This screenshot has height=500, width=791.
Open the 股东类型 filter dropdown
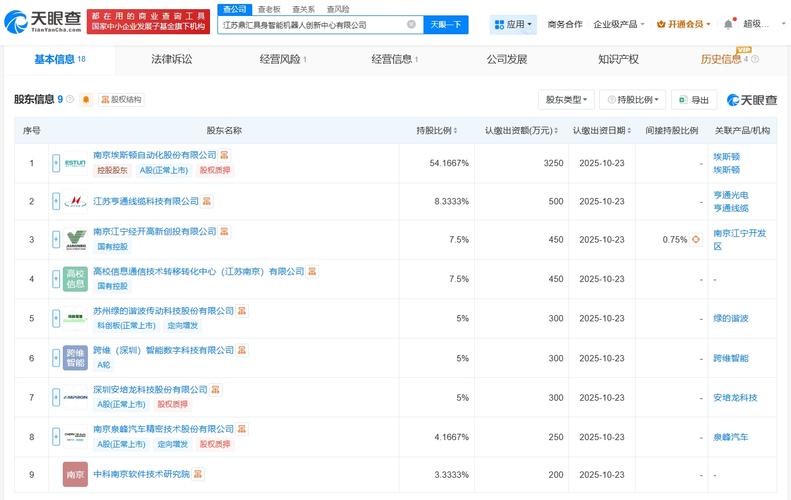click(x=566, y=100)
